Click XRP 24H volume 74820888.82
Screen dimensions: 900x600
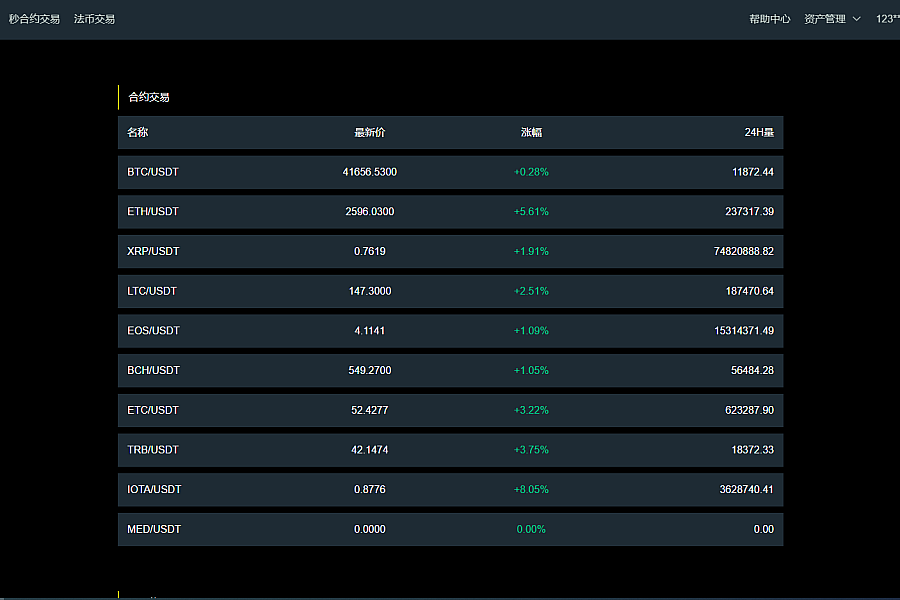744,251
